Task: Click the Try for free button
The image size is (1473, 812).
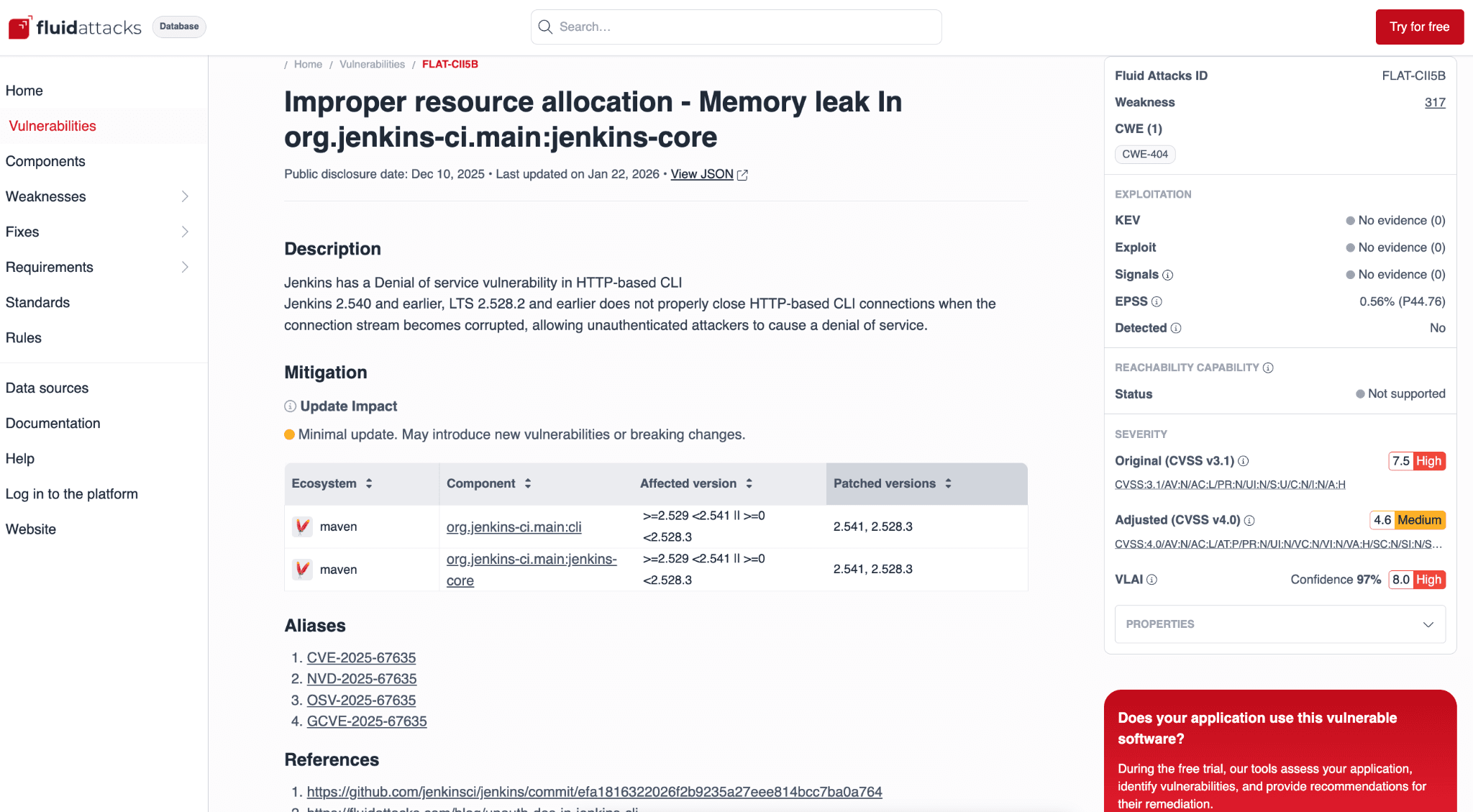Action: point(1419,27)
